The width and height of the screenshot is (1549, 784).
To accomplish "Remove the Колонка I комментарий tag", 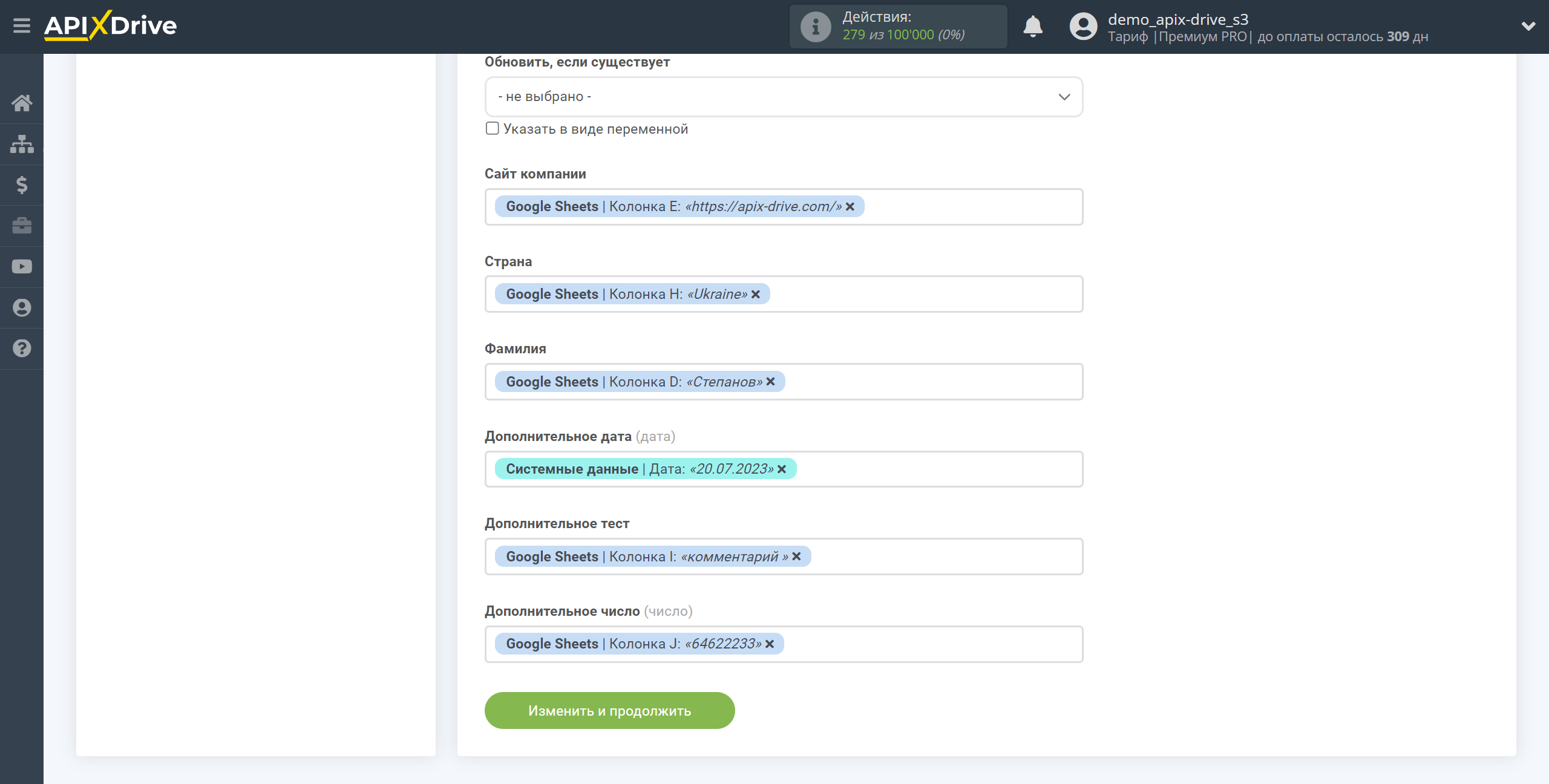I will coord(797,557).
